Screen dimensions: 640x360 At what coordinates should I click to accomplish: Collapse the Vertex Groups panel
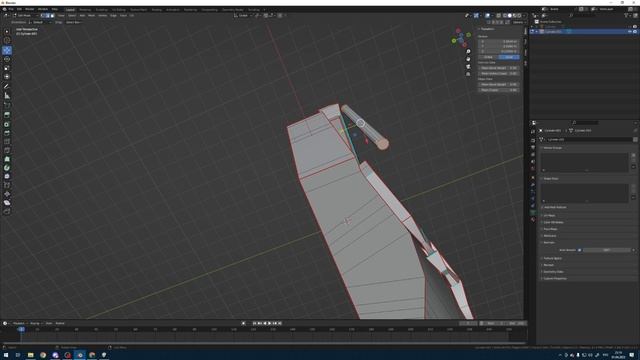[552, 148]
